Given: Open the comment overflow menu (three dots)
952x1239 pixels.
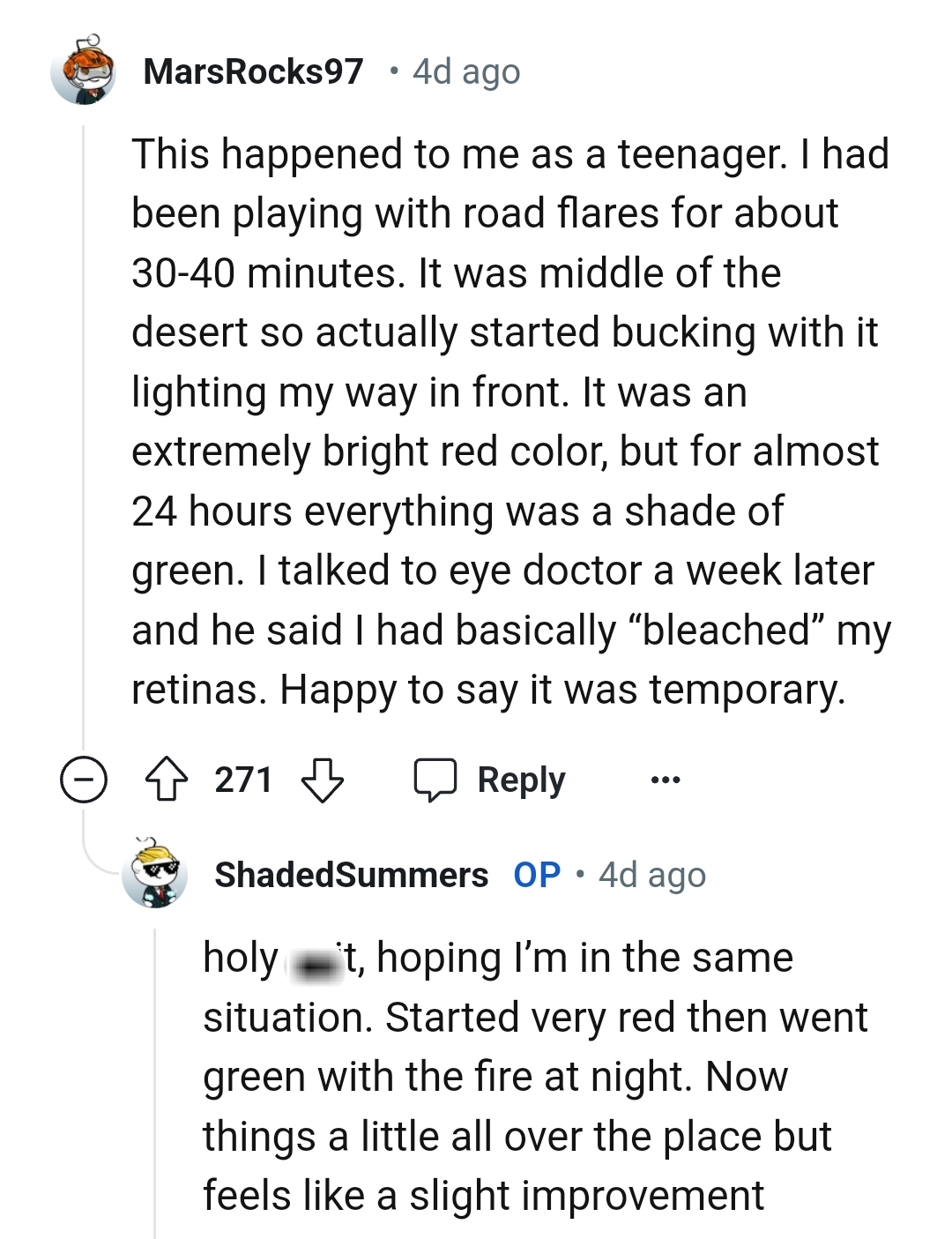Looking at the screenshot, I should point(667,780).
